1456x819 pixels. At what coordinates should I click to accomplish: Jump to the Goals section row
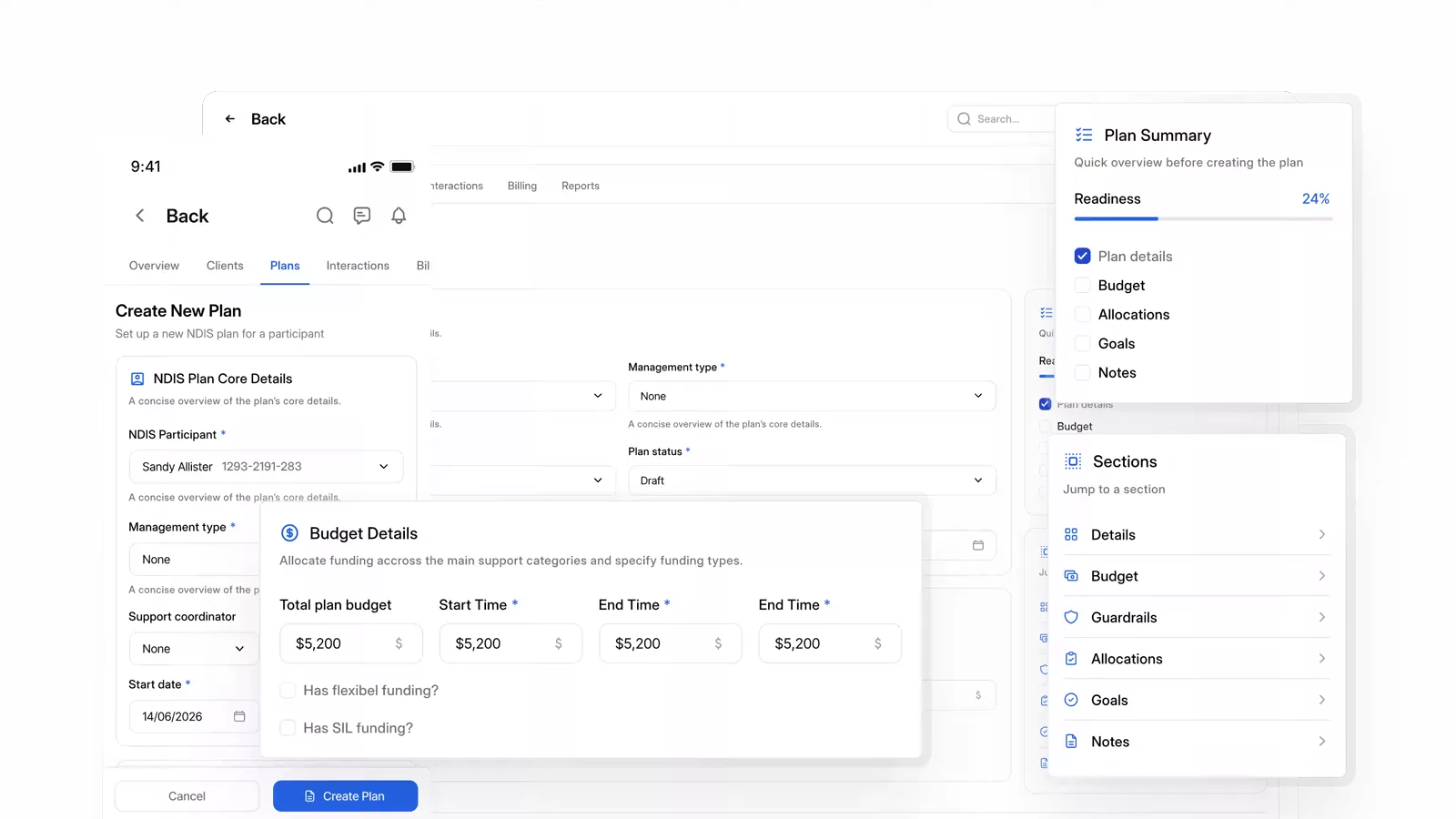pos(1196,700)
